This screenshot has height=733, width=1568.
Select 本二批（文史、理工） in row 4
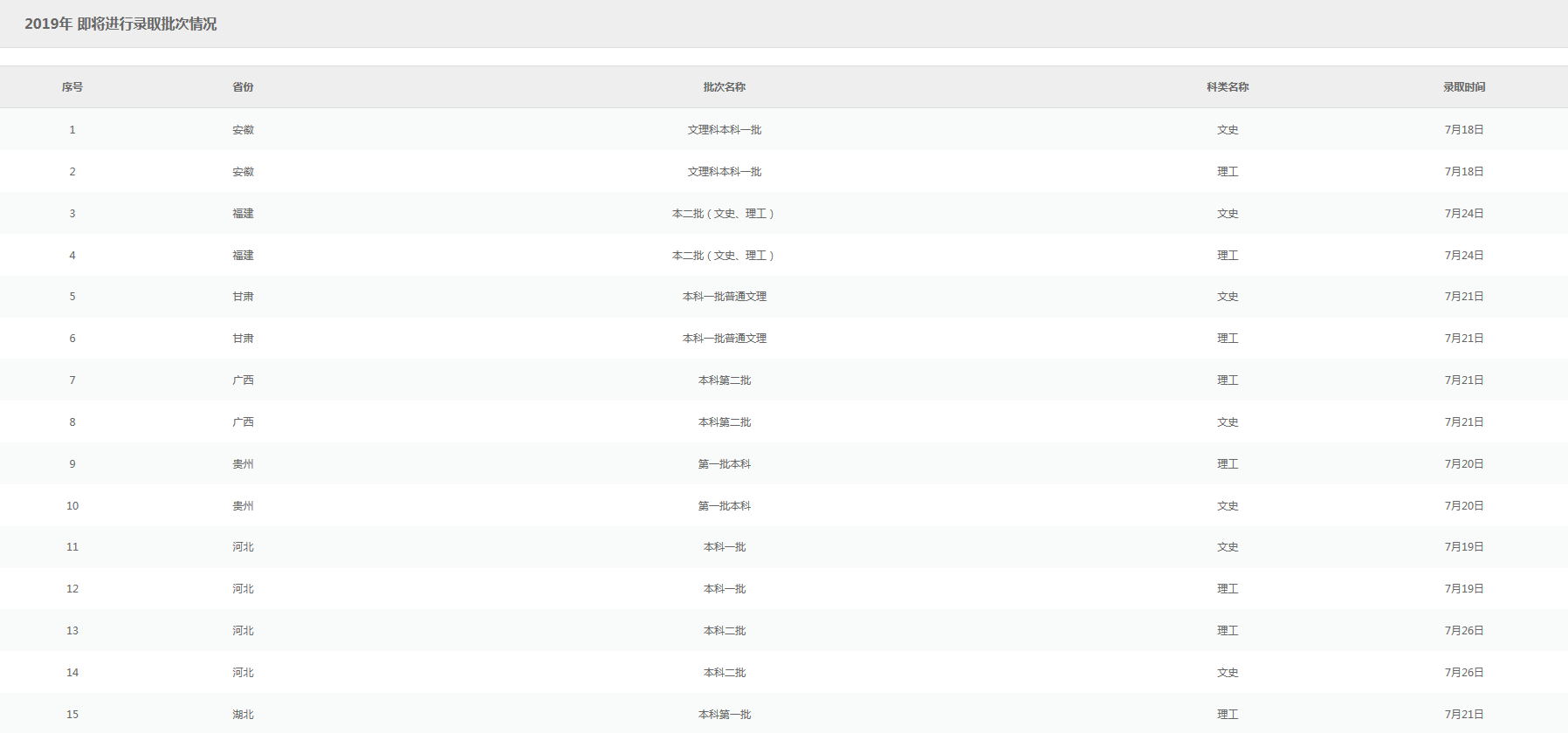click(x=724, y=256)
